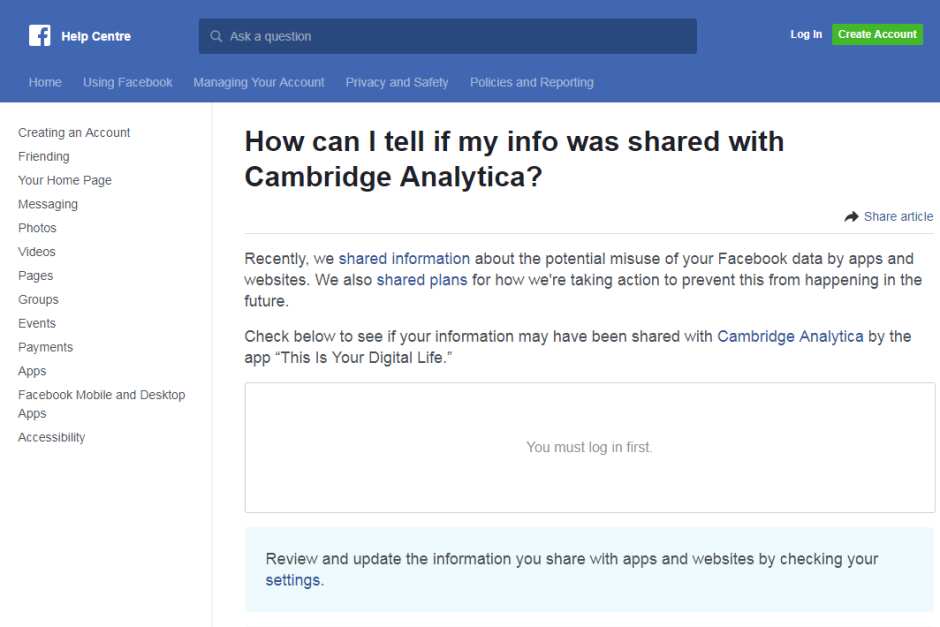The width and height of the screenshot is (940, 627).
Task: Open the settings link in the blue box
Action: tap(293, 580)
